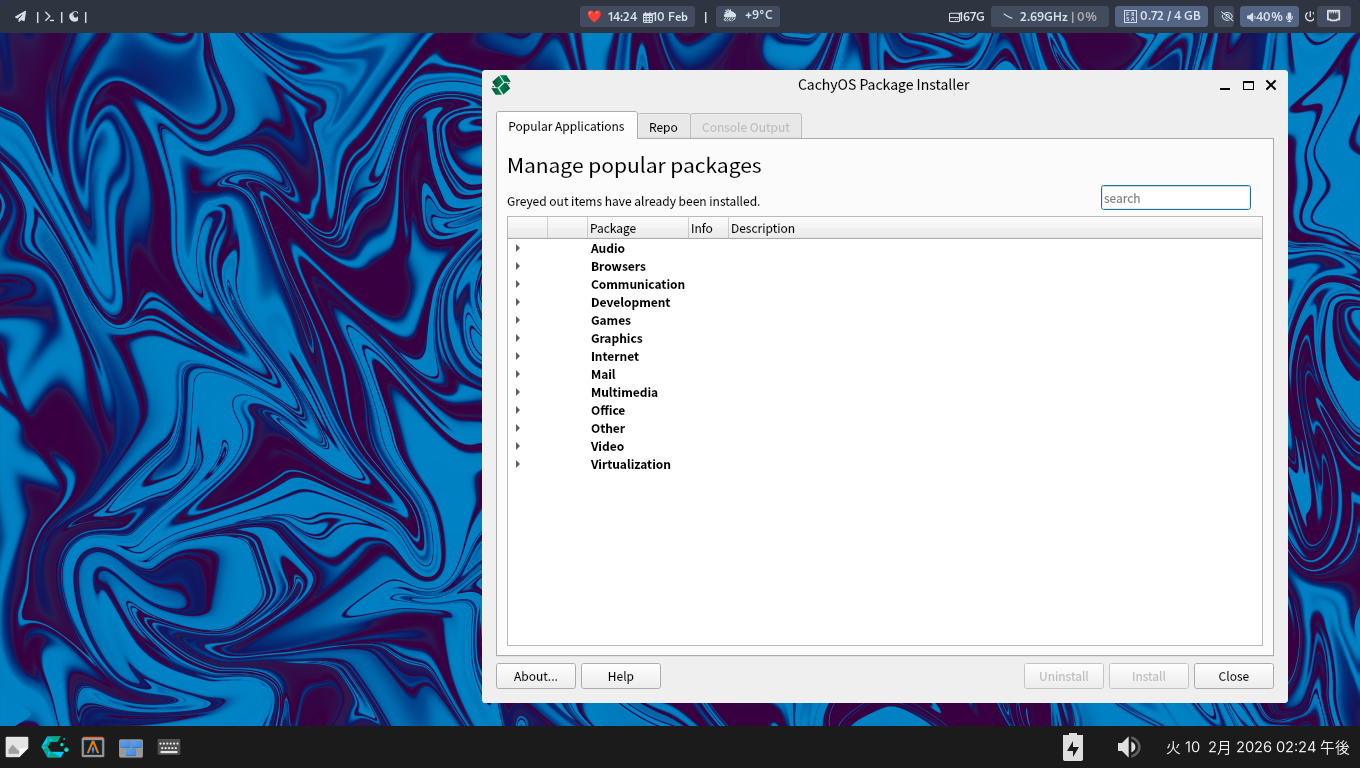Open the taskbar date and time clock
Screen dimensions: 1360x768
coord(1258,747)
